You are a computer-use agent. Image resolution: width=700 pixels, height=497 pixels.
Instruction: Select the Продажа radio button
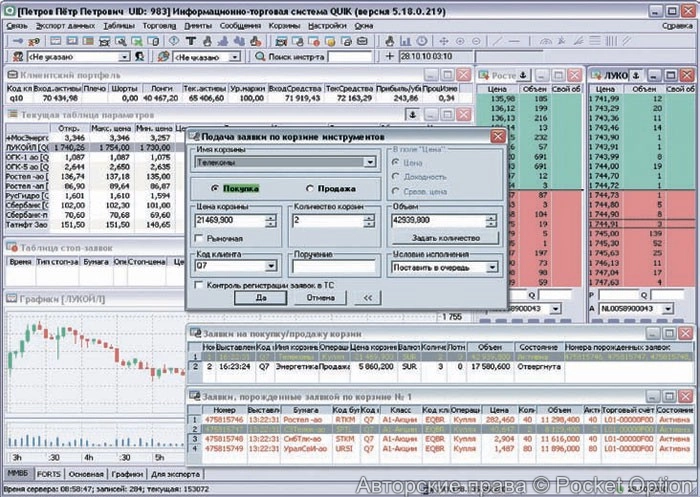(310, 188)
